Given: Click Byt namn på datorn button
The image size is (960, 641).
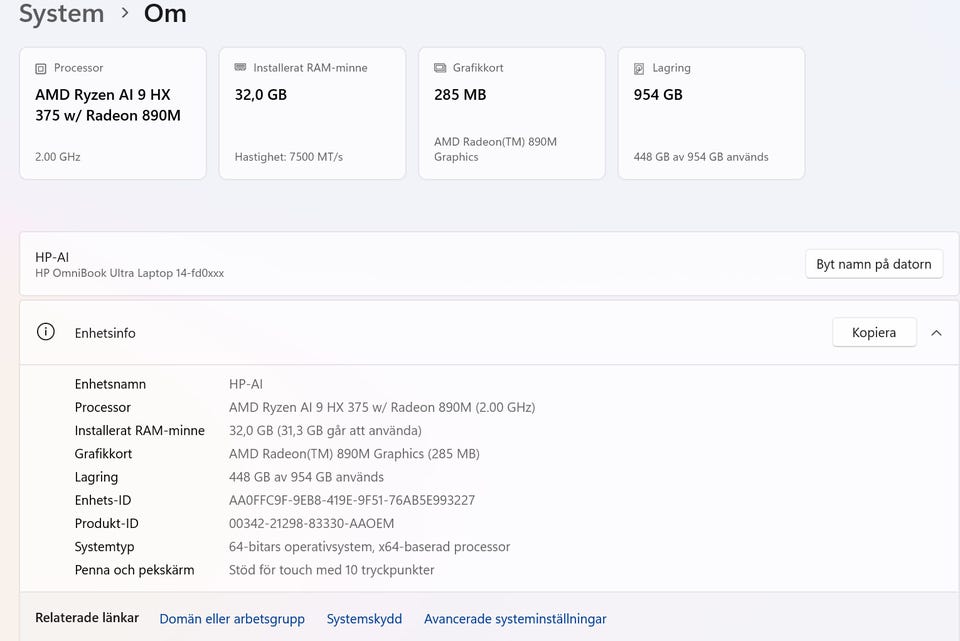Looking at the screenshot, I should pyautogui.click(x=874, y=264).
